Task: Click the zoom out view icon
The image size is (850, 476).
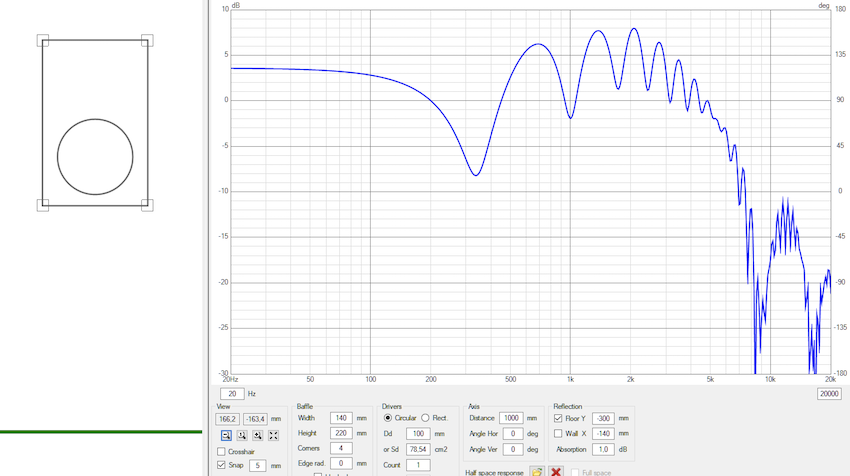Action: pyautogui.click(x=226, y=435)
